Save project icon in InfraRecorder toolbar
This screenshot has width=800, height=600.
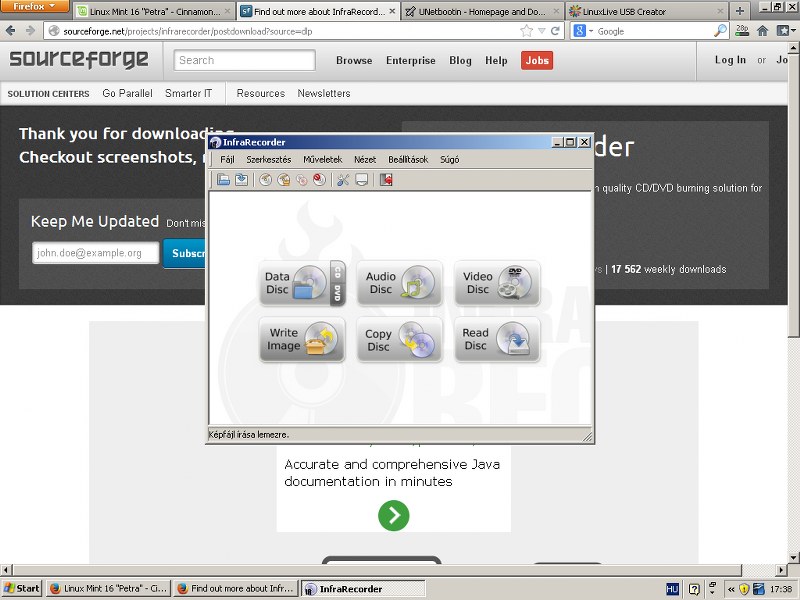point(241,180)
